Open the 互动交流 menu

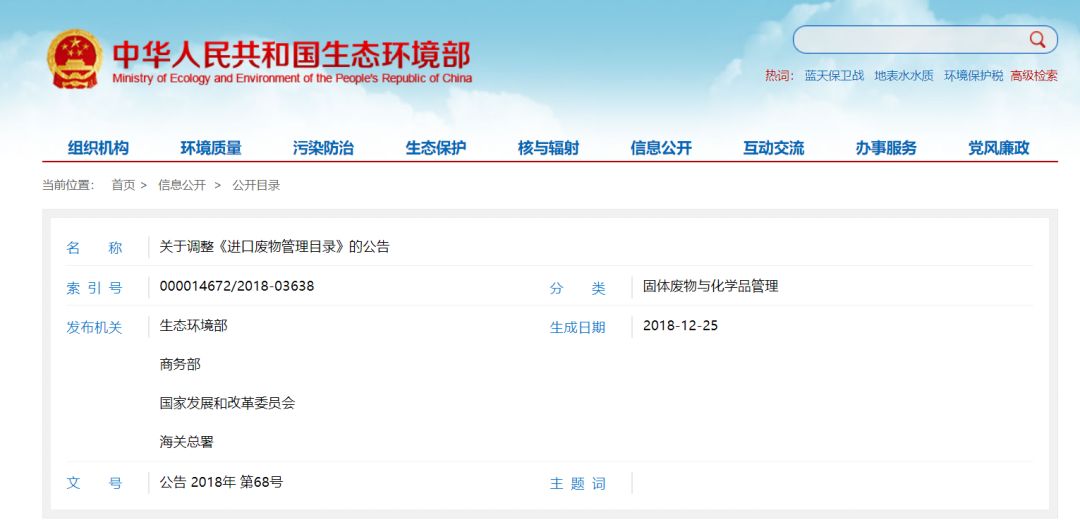point(773,147)
